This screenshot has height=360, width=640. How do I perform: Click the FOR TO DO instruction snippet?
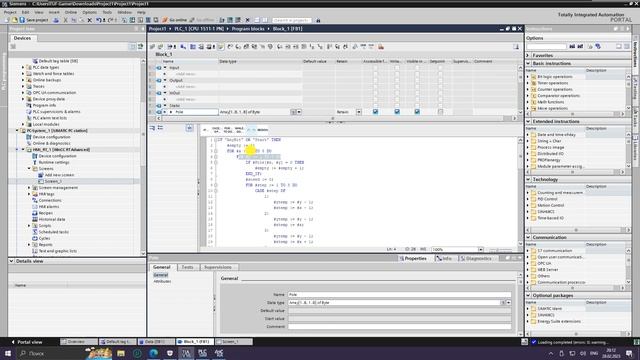[x=227, y=130]
